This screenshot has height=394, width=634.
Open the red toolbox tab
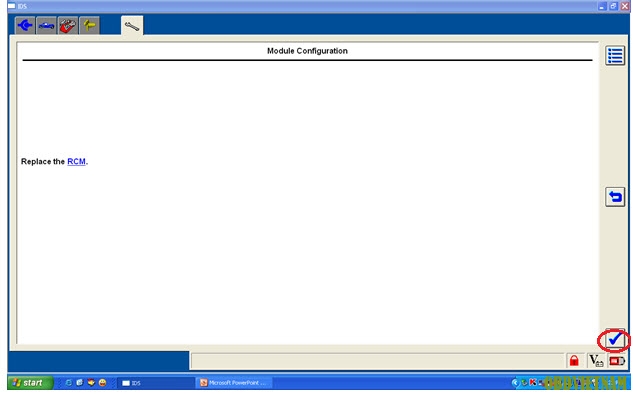click(68, 25)
